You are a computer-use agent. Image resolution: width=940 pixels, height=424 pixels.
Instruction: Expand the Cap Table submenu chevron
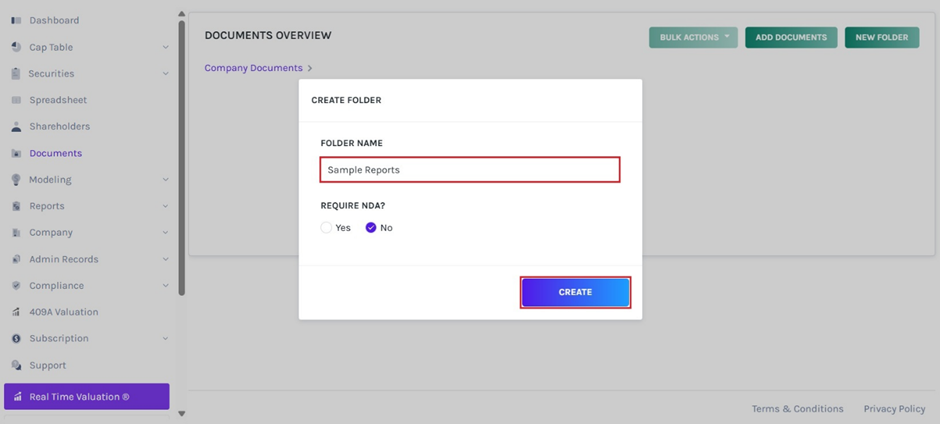point(165,47)
